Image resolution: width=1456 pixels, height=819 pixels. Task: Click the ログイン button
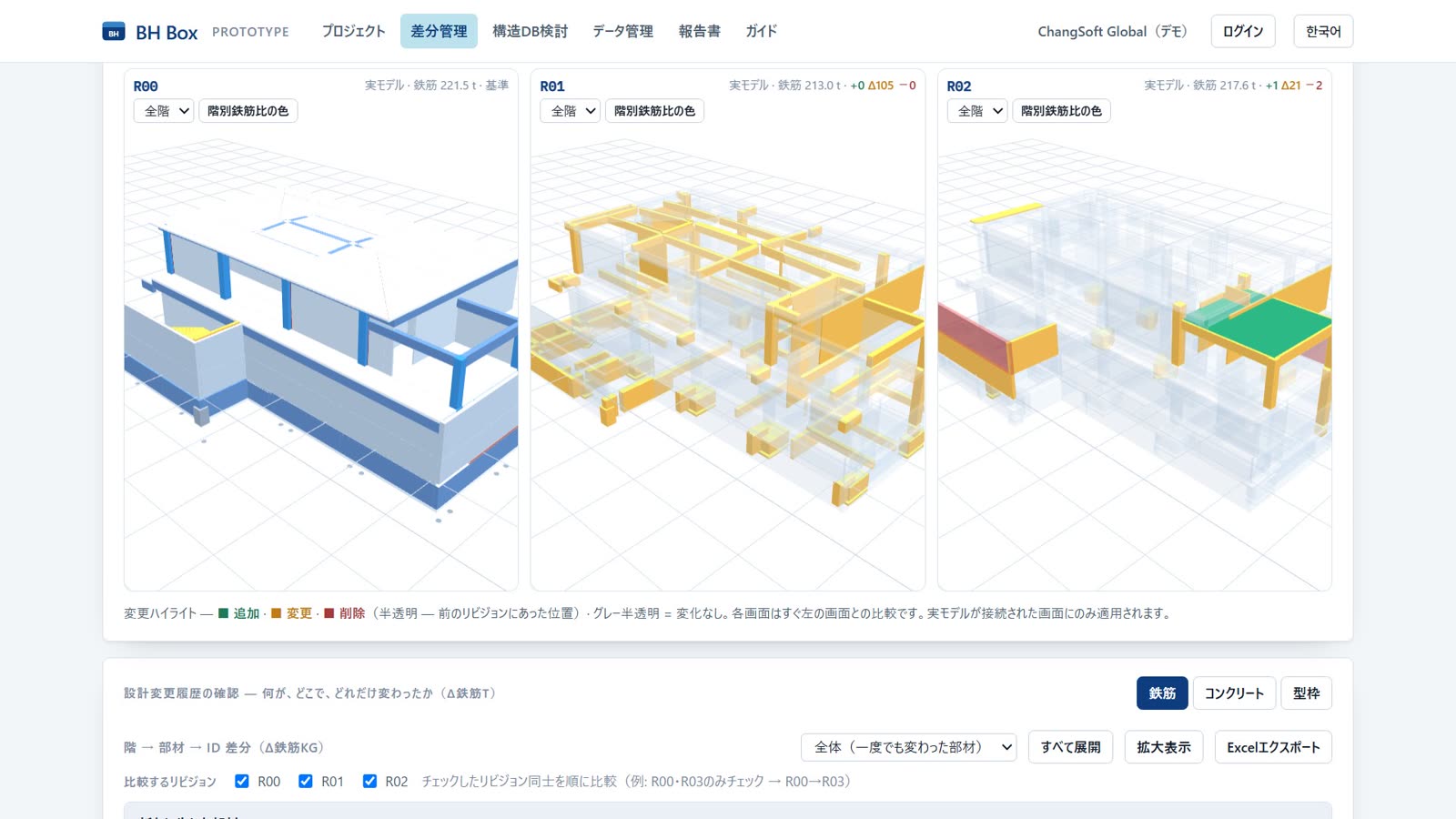click(x=1243, y=31)
